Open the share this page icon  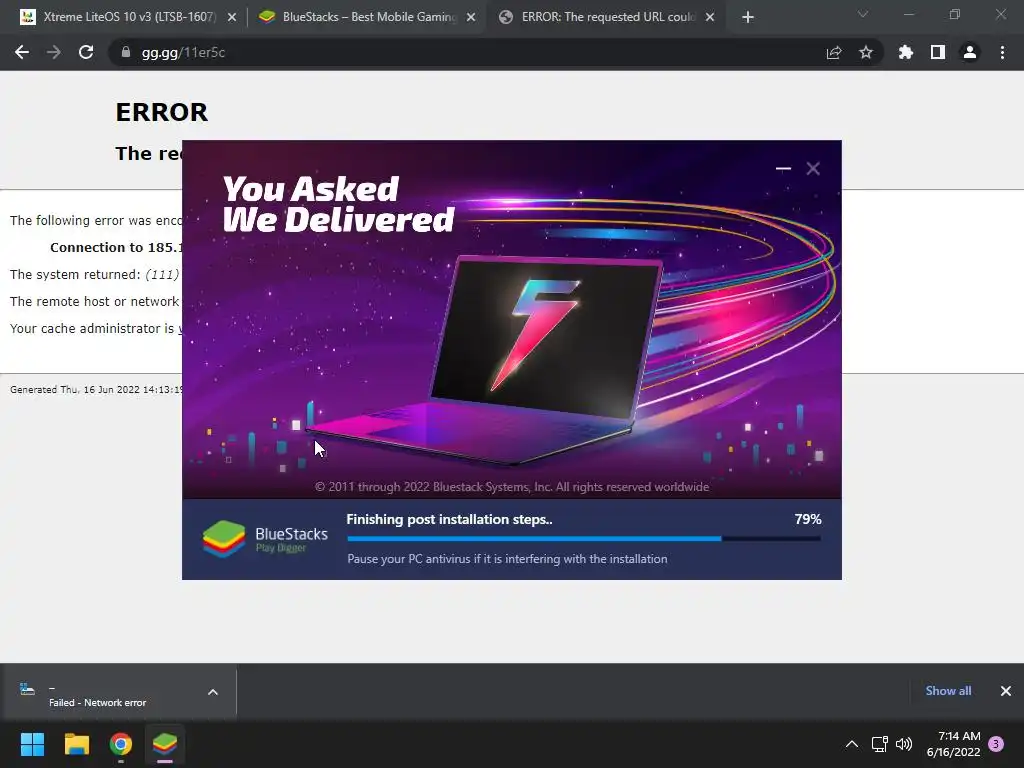834,52
